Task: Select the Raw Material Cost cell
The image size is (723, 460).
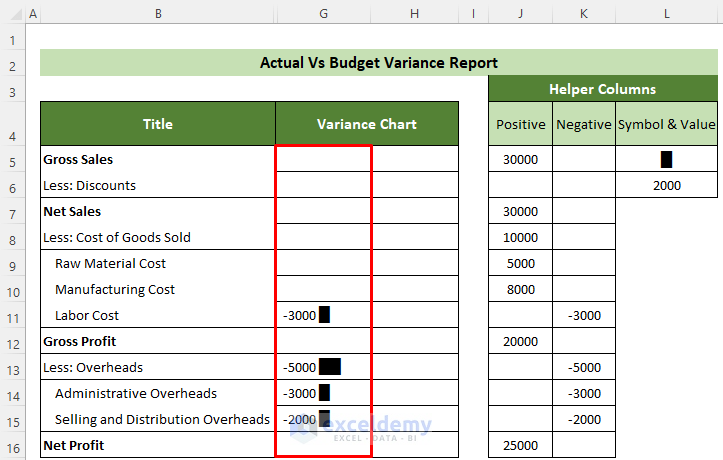Action: pos(158,263)
